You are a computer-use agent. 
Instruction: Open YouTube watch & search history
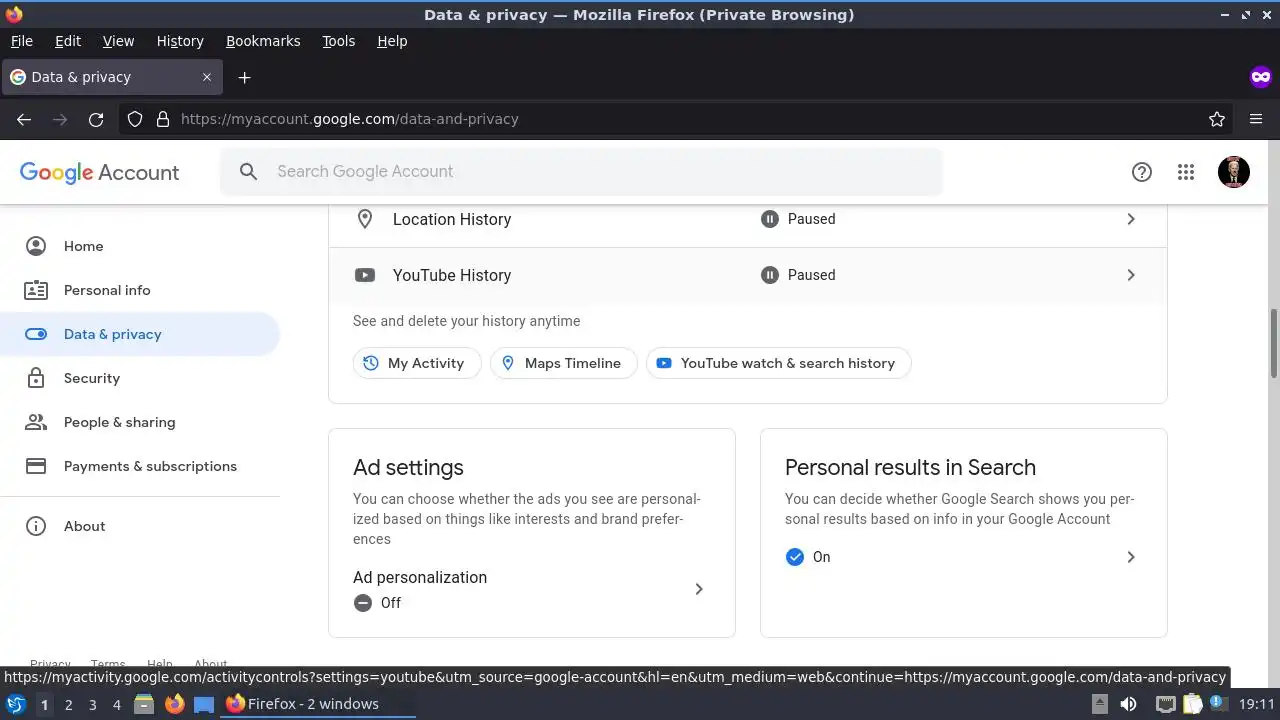pos(778,363)
